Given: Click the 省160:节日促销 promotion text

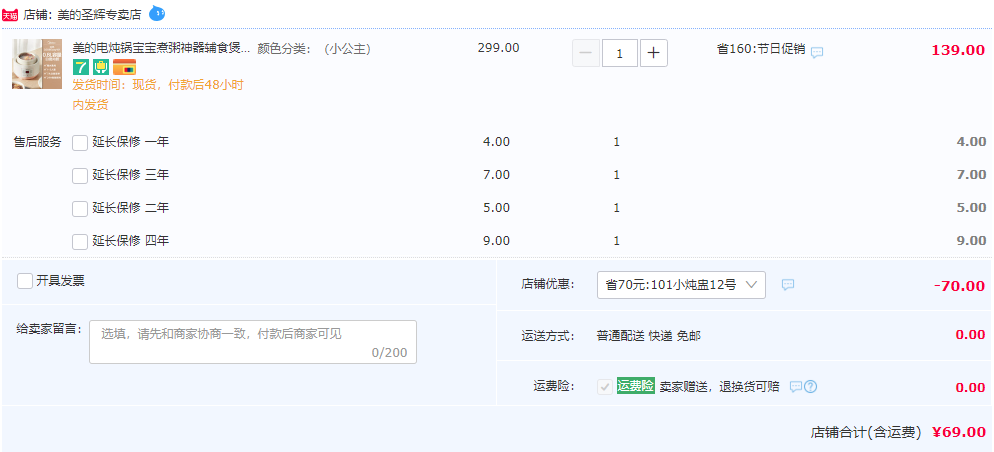Looking at the screenshot, I should 761,49.
